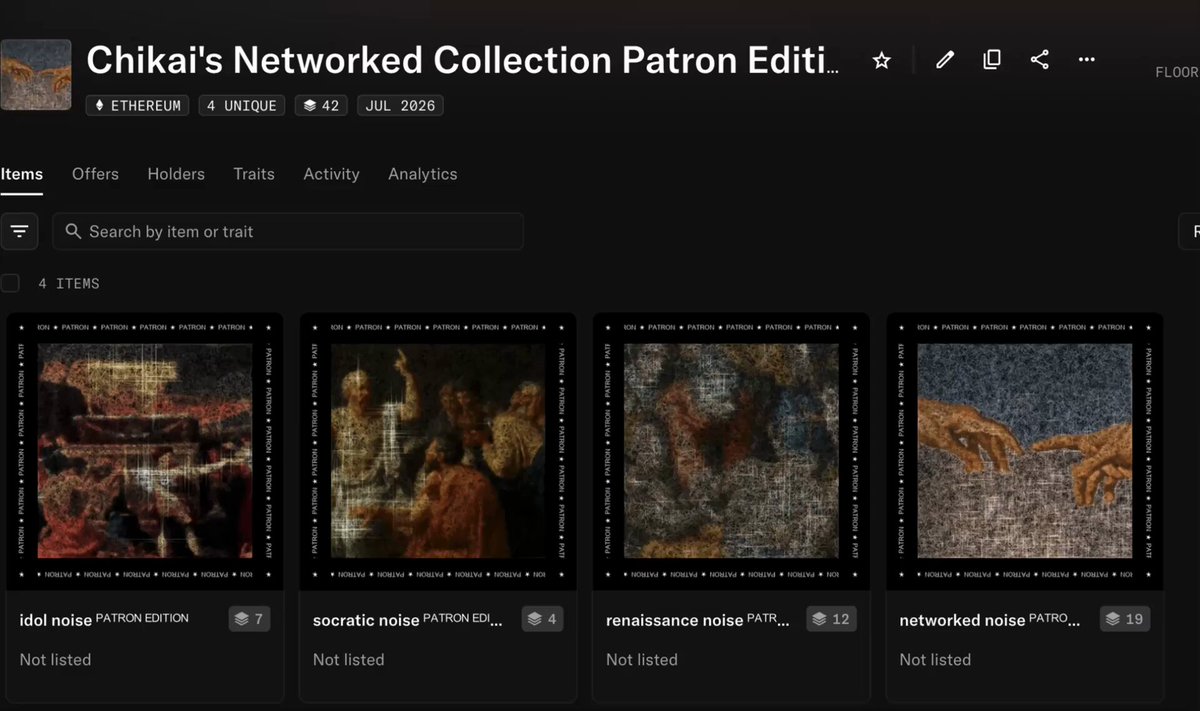The image size is (1200, 711).
Task: Share the collection via share icon
Action: pos(1040,60)
